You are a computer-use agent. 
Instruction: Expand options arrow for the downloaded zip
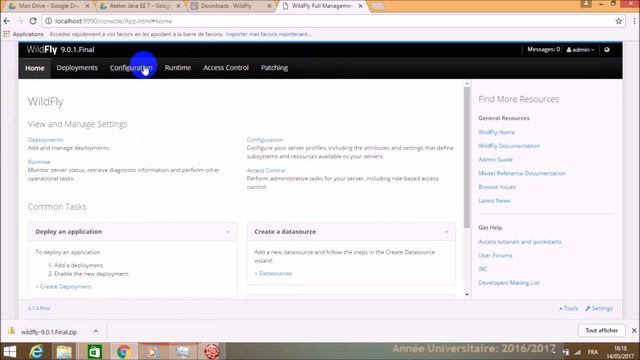pos(96,331)
